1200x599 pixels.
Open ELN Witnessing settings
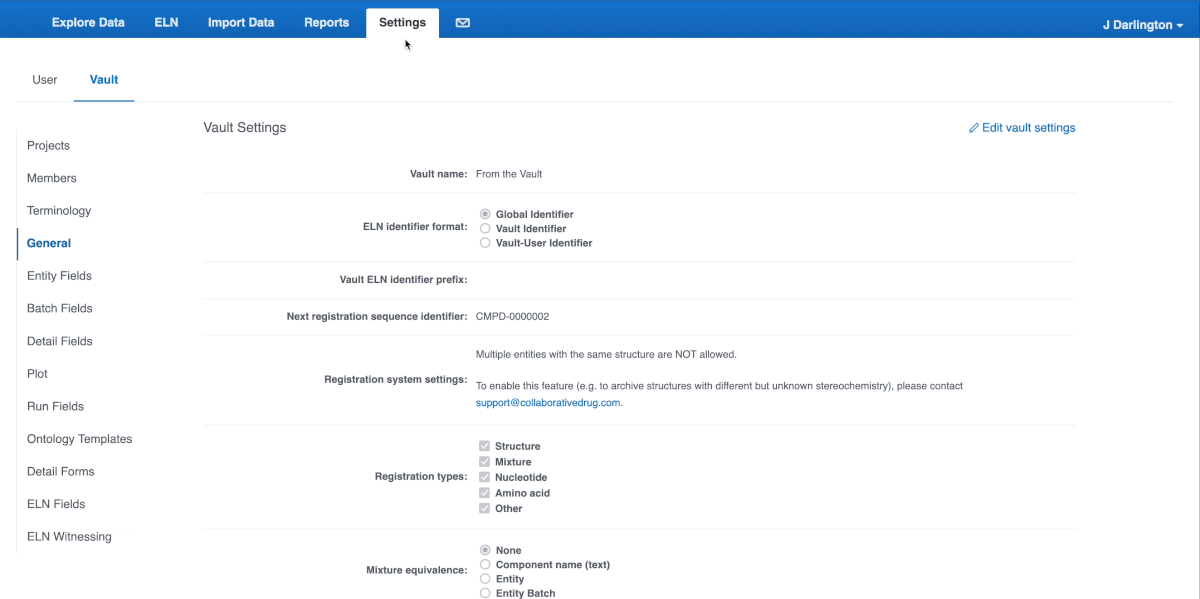coord(69,536)
